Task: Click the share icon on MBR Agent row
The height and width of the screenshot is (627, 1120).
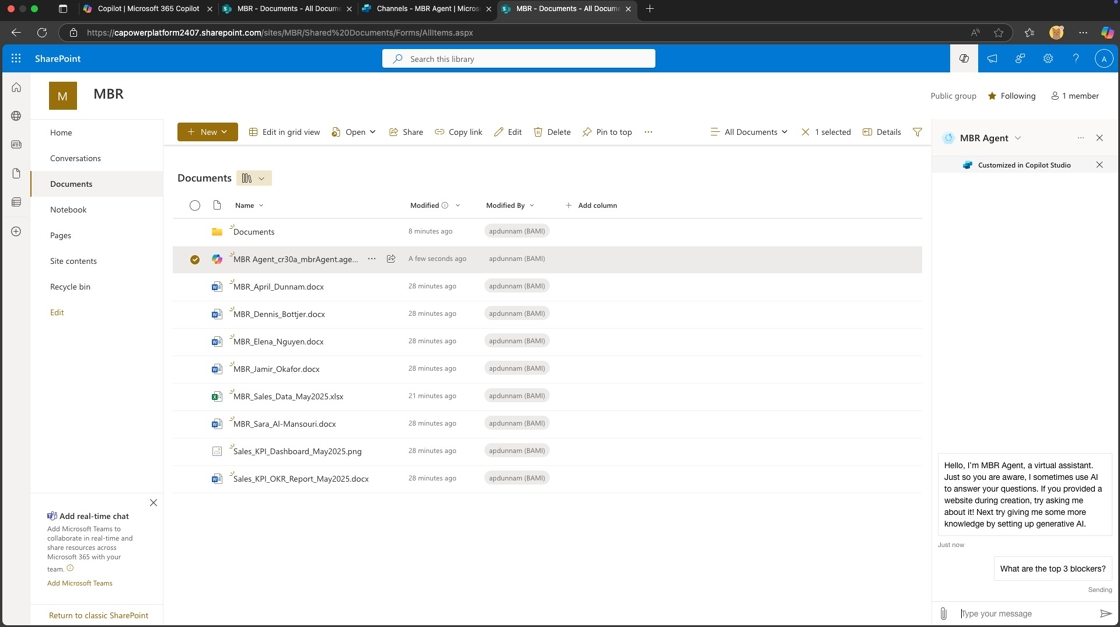Action: pyautogui.click(x=391, y=259)
